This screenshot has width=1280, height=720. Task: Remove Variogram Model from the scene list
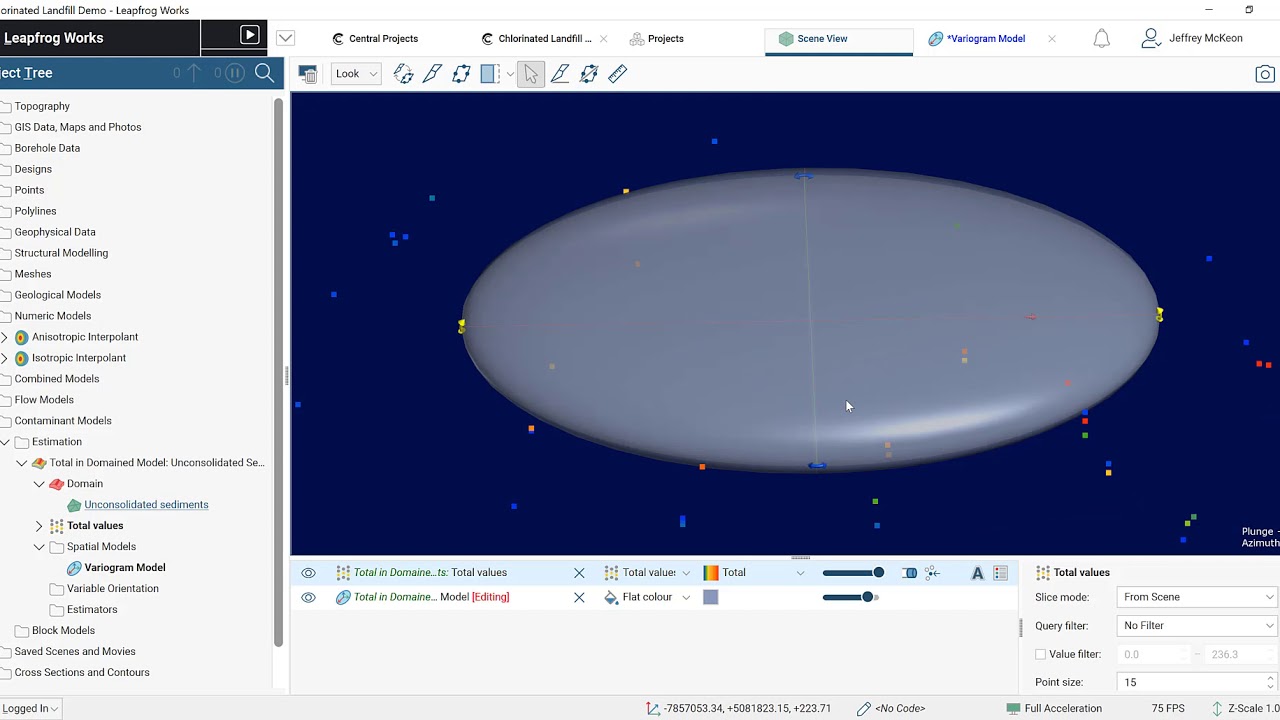point(579,597)
